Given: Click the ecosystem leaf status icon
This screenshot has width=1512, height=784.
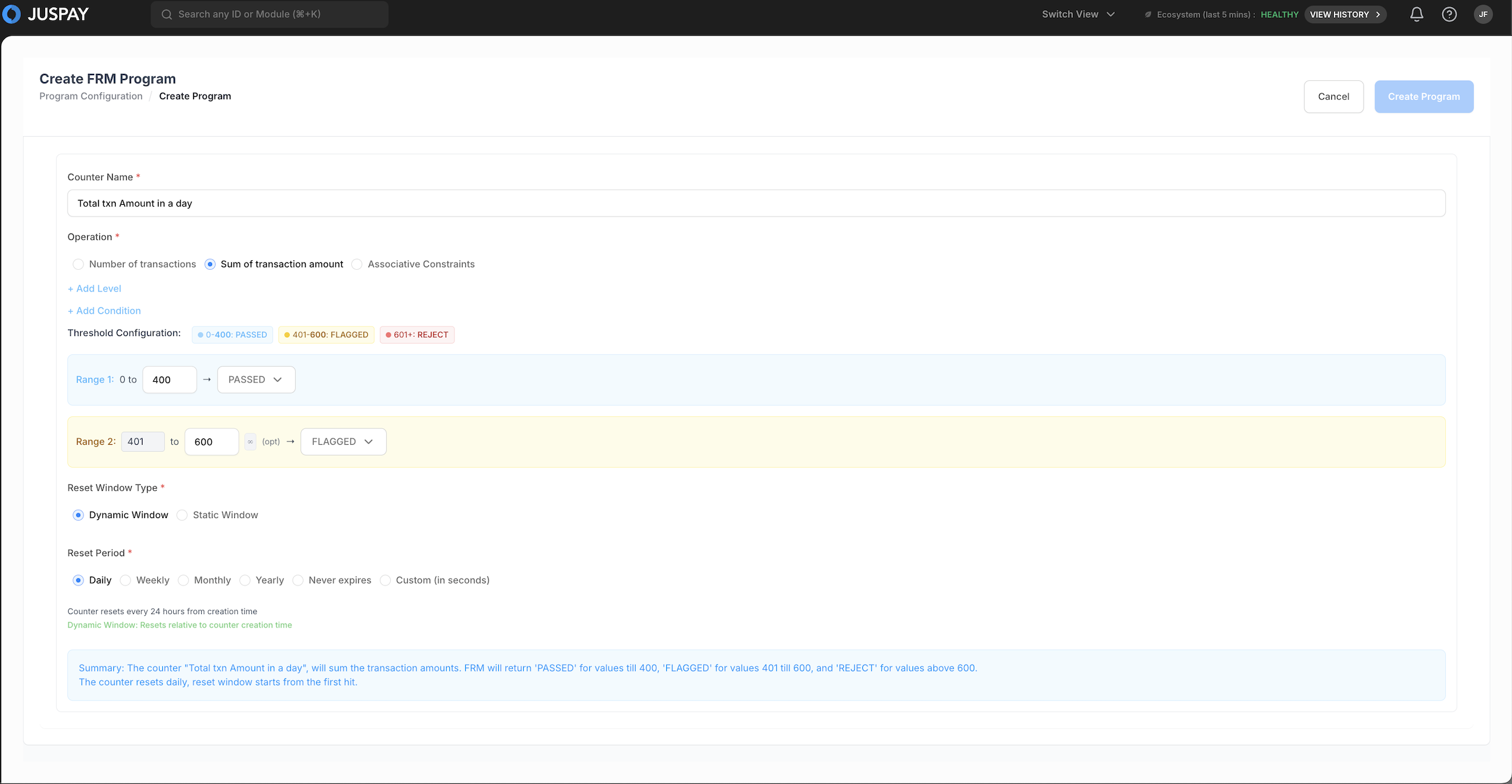Looking at the screenshot, I should [x=1148, y=15].
